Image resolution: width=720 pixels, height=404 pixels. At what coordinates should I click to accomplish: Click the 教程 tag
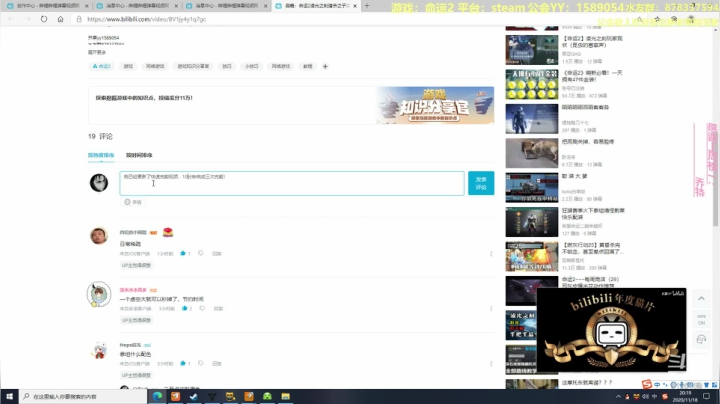pos(308,67)
